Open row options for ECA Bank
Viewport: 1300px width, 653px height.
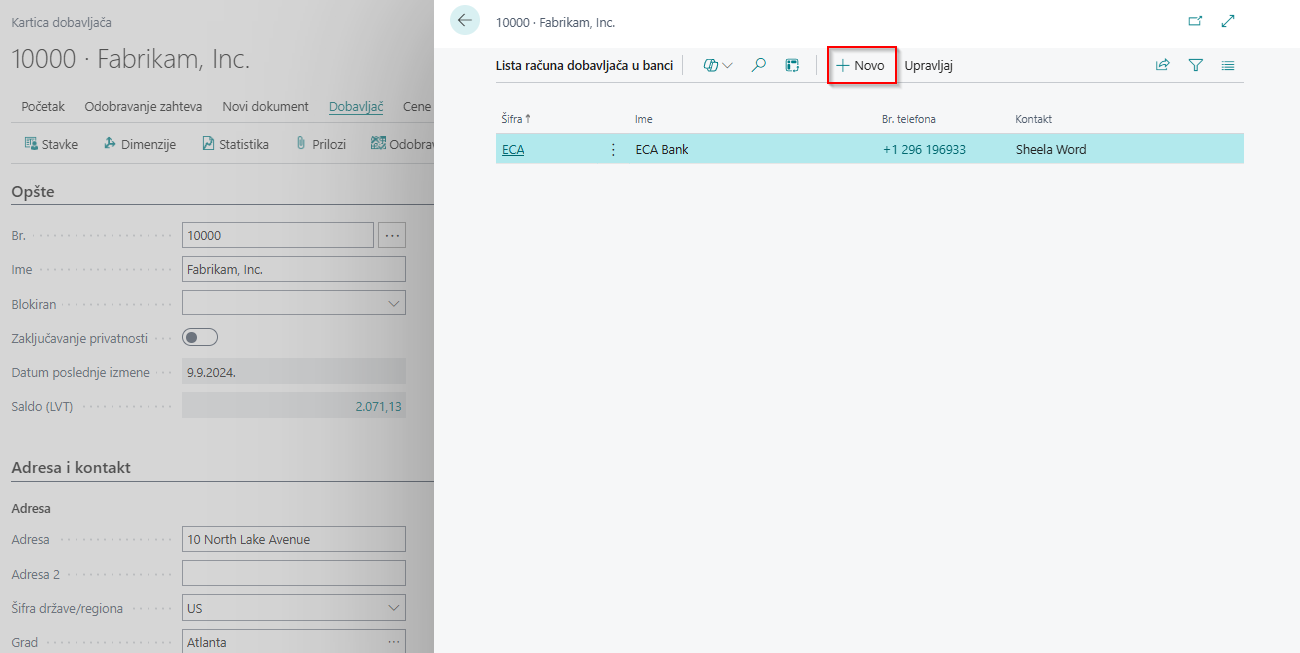613,150
